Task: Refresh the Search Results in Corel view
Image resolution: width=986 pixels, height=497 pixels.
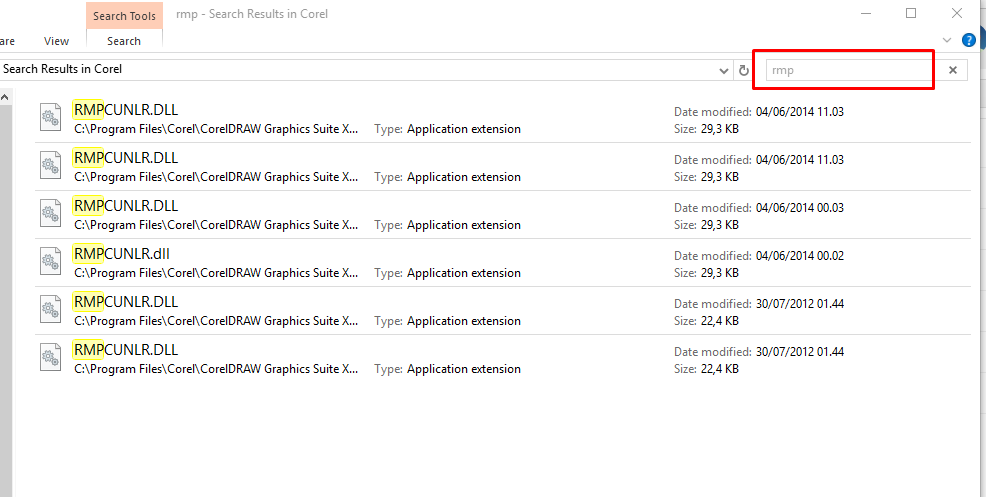Action: pos(743,70)
